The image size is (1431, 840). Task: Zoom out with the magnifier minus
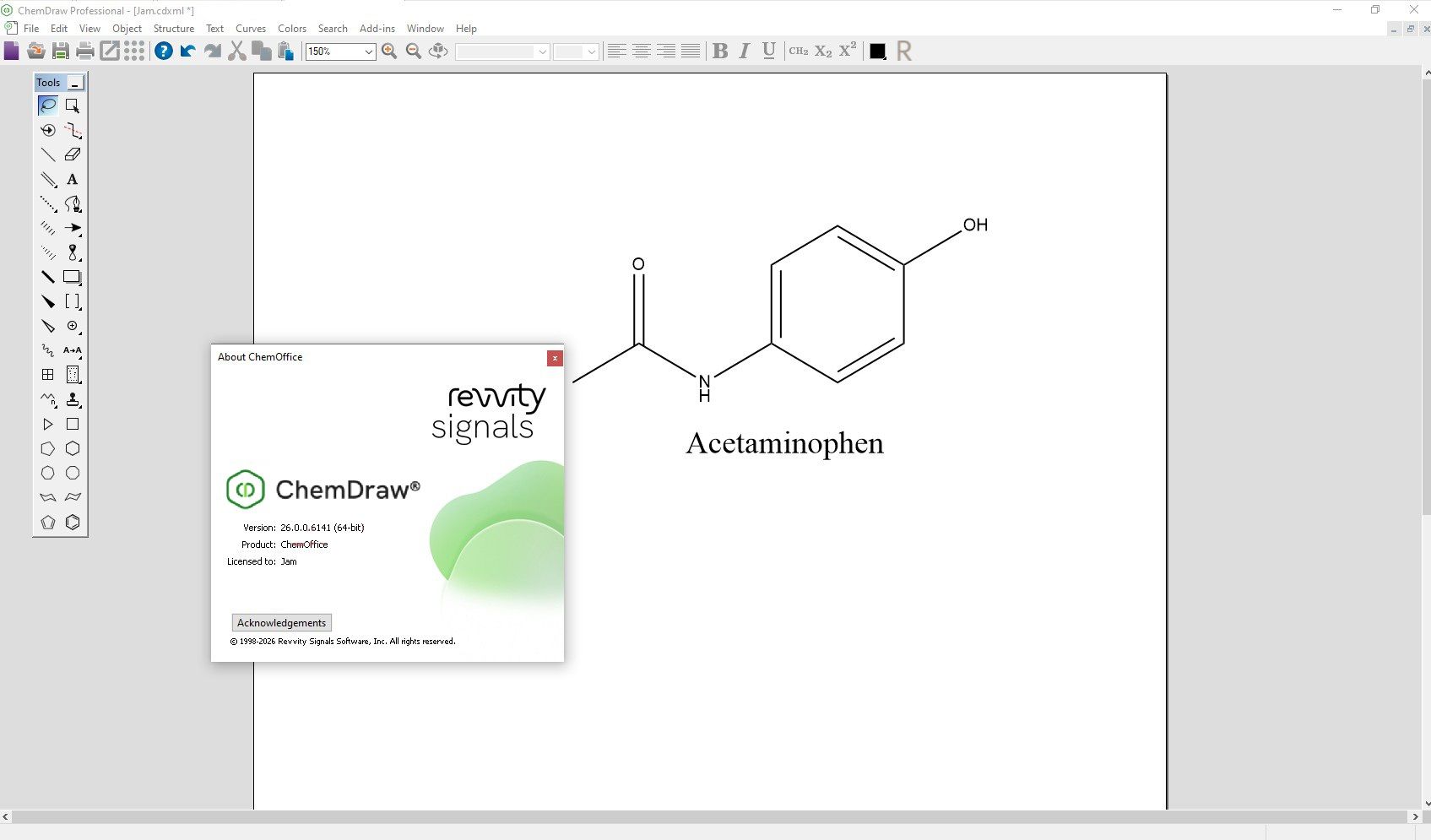click(414, 51)
